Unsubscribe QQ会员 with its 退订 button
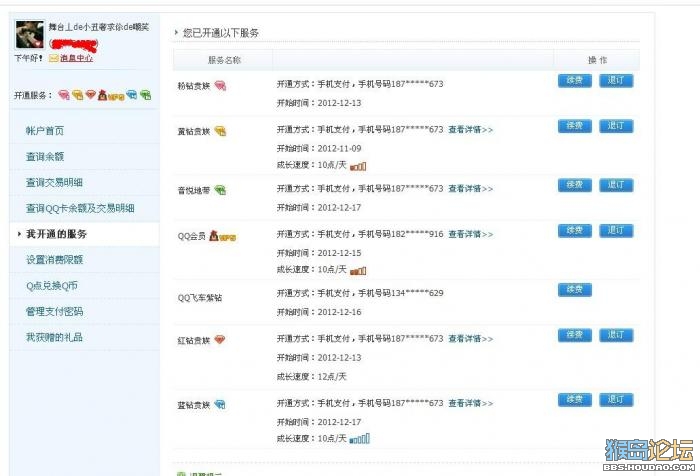Image resolution: width=700 pixels, height=476 pixels. point(616,231)
